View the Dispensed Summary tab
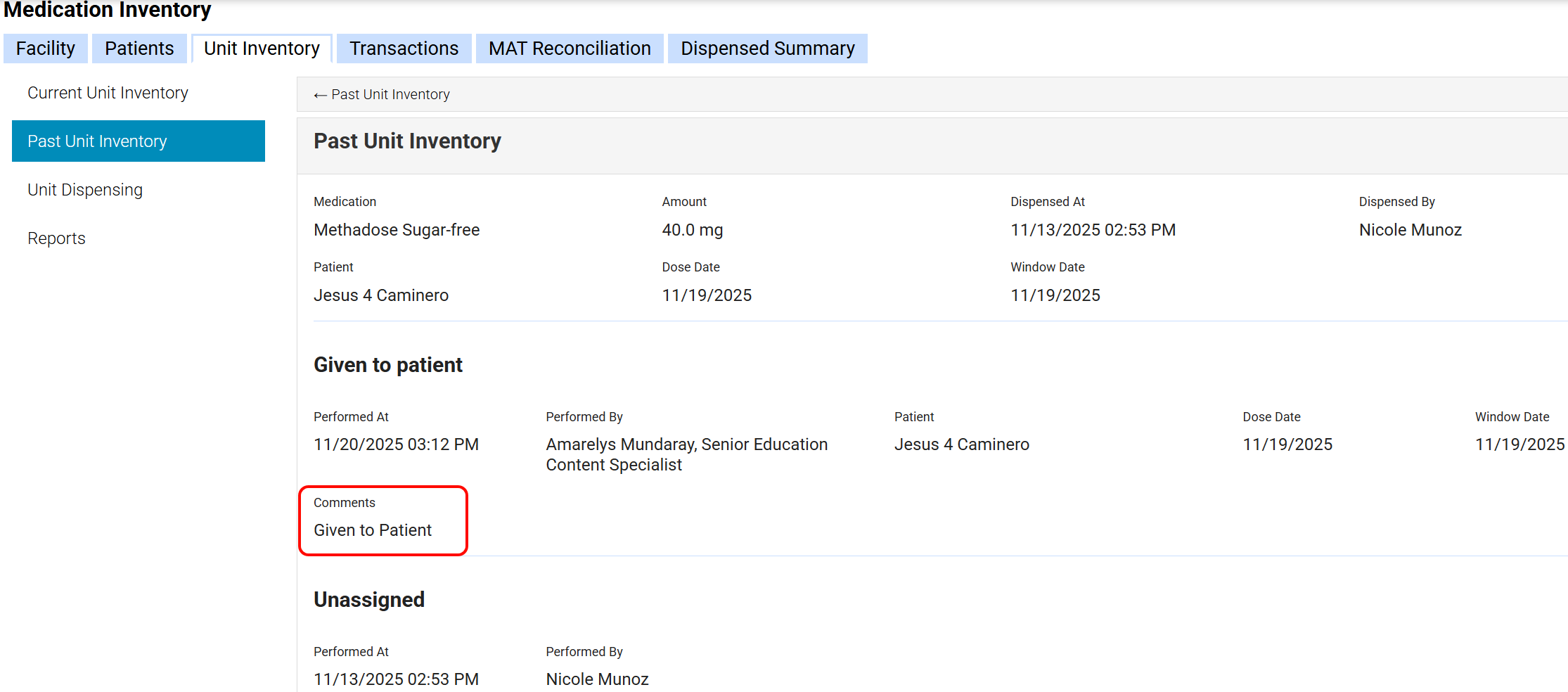The image size is (1568, 692). tap(767, 49)
